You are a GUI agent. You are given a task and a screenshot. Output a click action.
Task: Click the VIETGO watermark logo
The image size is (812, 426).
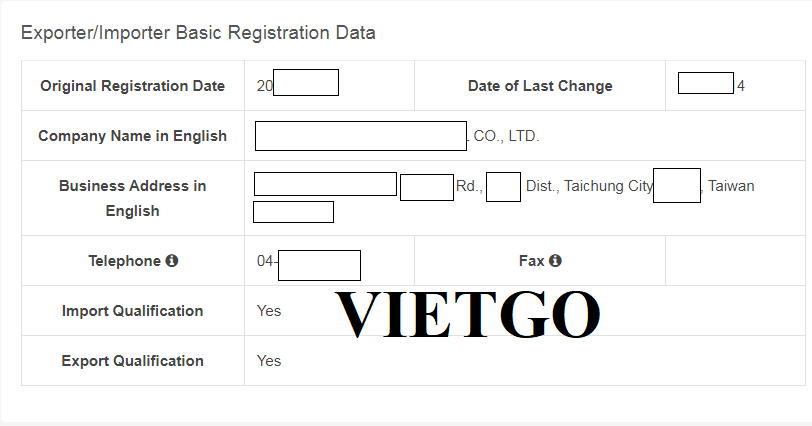pos(468,314)
